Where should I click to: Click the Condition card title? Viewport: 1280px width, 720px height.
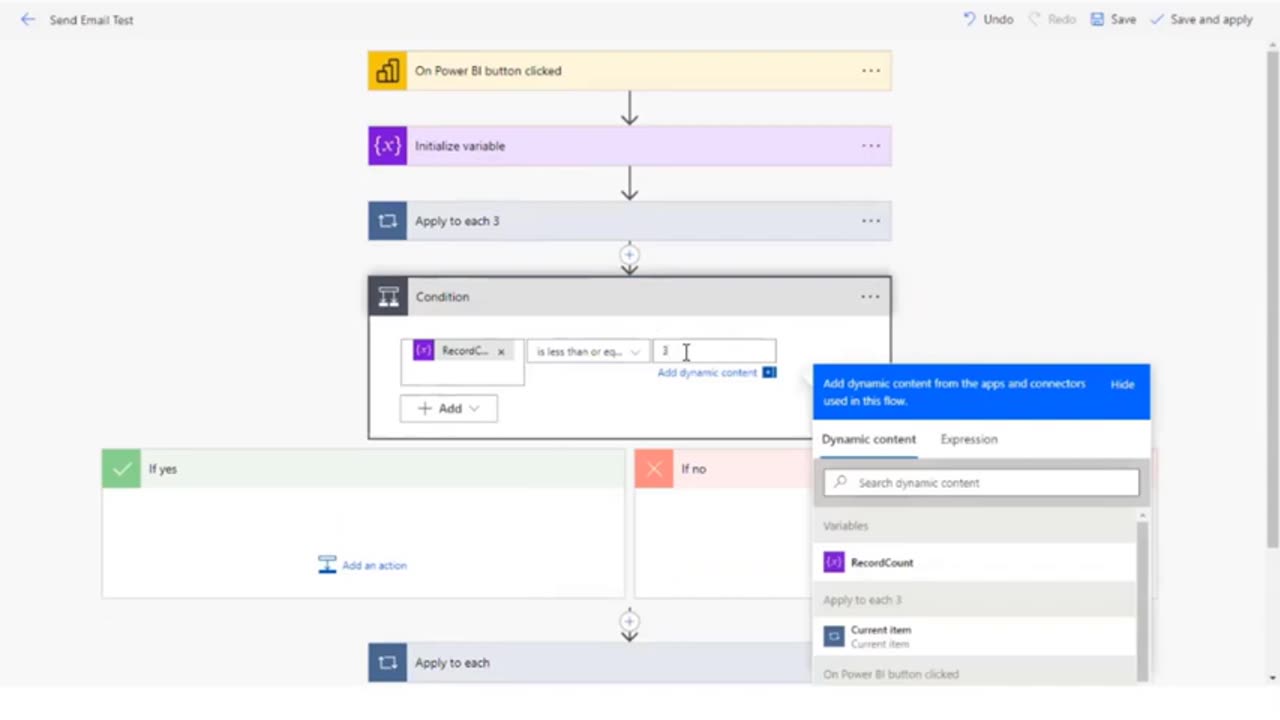click(442, 297)
